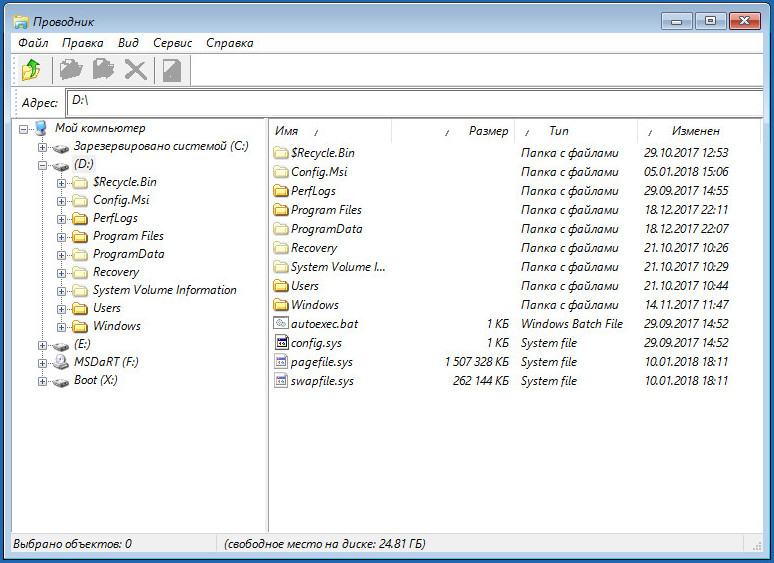Expand the Program Files tree node

click(61, 237)
